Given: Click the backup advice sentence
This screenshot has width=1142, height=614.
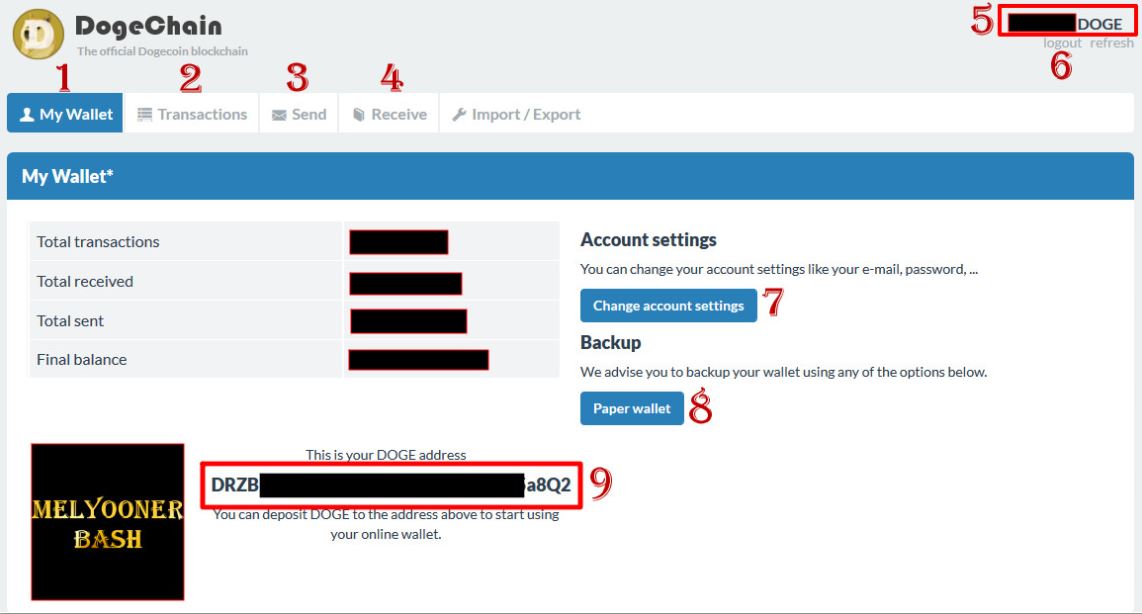Looking at the screenshot, I should coord(784,372).
